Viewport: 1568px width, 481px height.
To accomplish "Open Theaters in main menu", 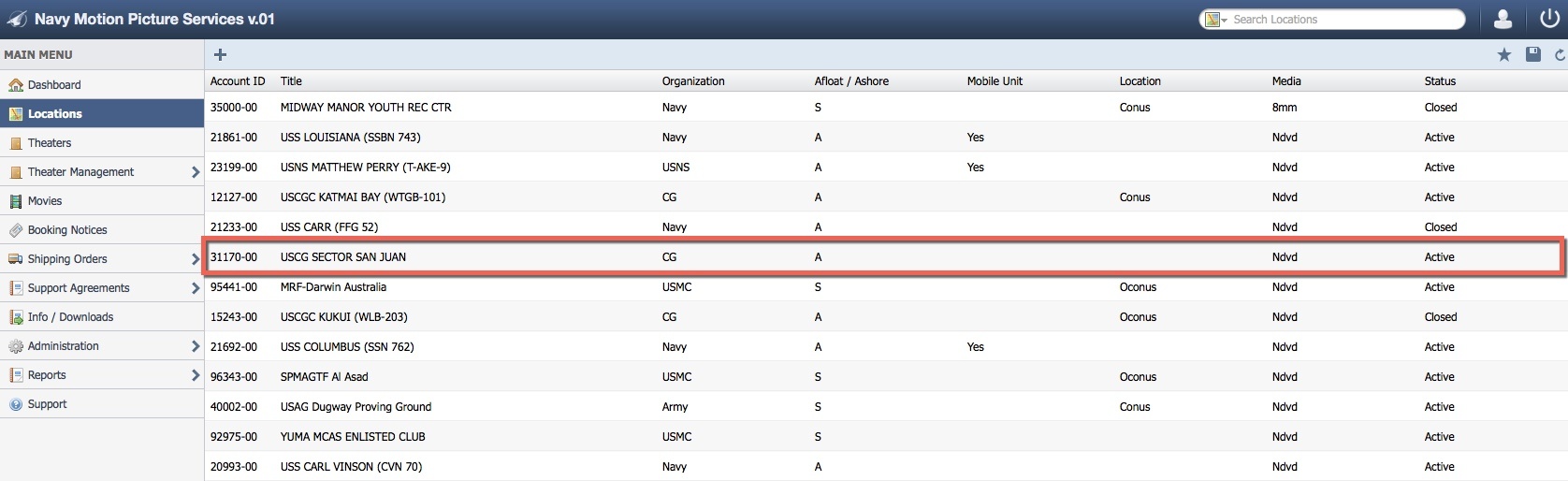I will pyautogui.click(x=50, y=143).
